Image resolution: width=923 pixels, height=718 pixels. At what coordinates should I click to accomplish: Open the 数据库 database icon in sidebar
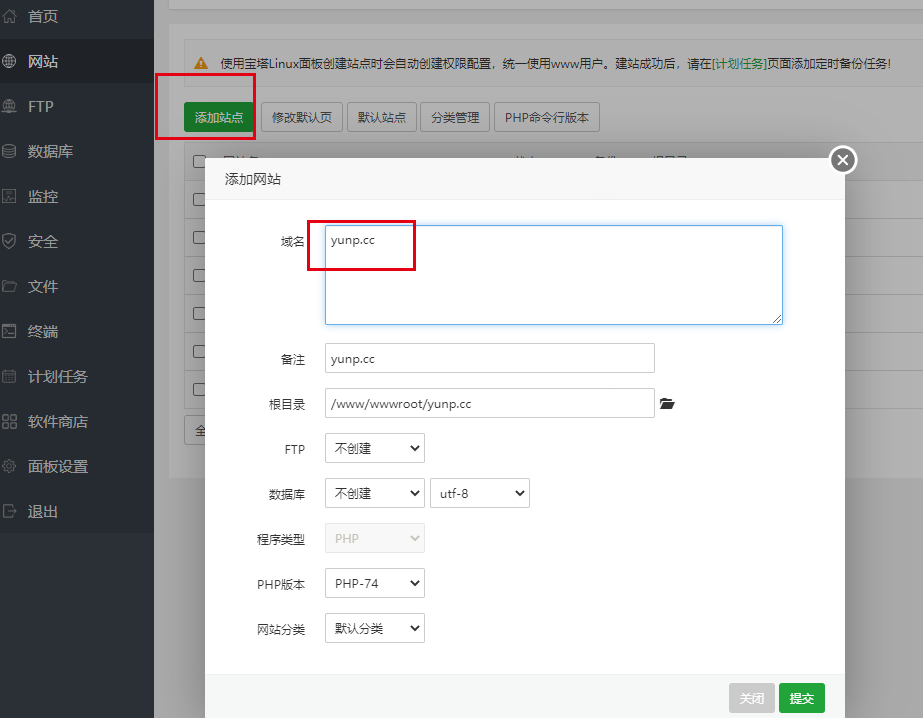(9, 151)
